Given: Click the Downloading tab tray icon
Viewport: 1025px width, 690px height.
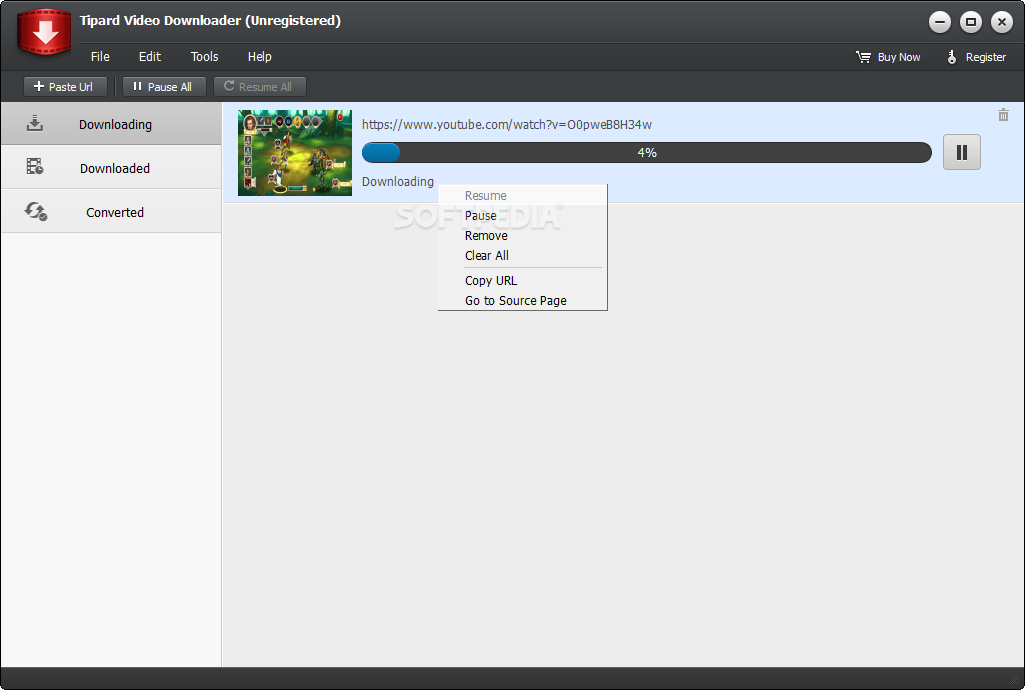Looking at the screenshot, I should [35, 123].
